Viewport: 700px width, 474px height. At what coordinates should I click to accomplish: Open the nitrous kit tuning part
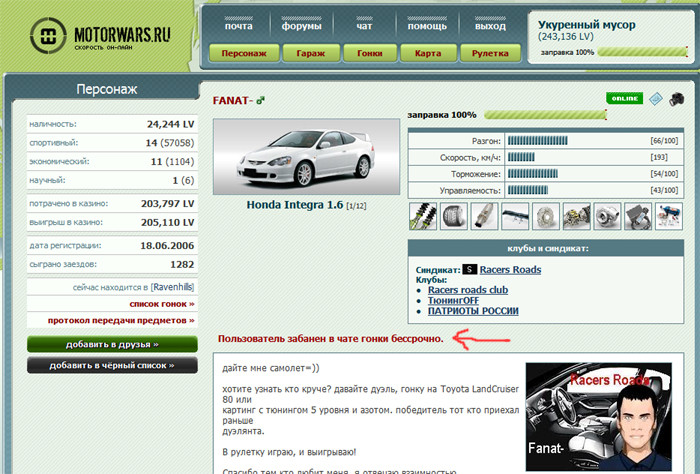click(669, 216)
